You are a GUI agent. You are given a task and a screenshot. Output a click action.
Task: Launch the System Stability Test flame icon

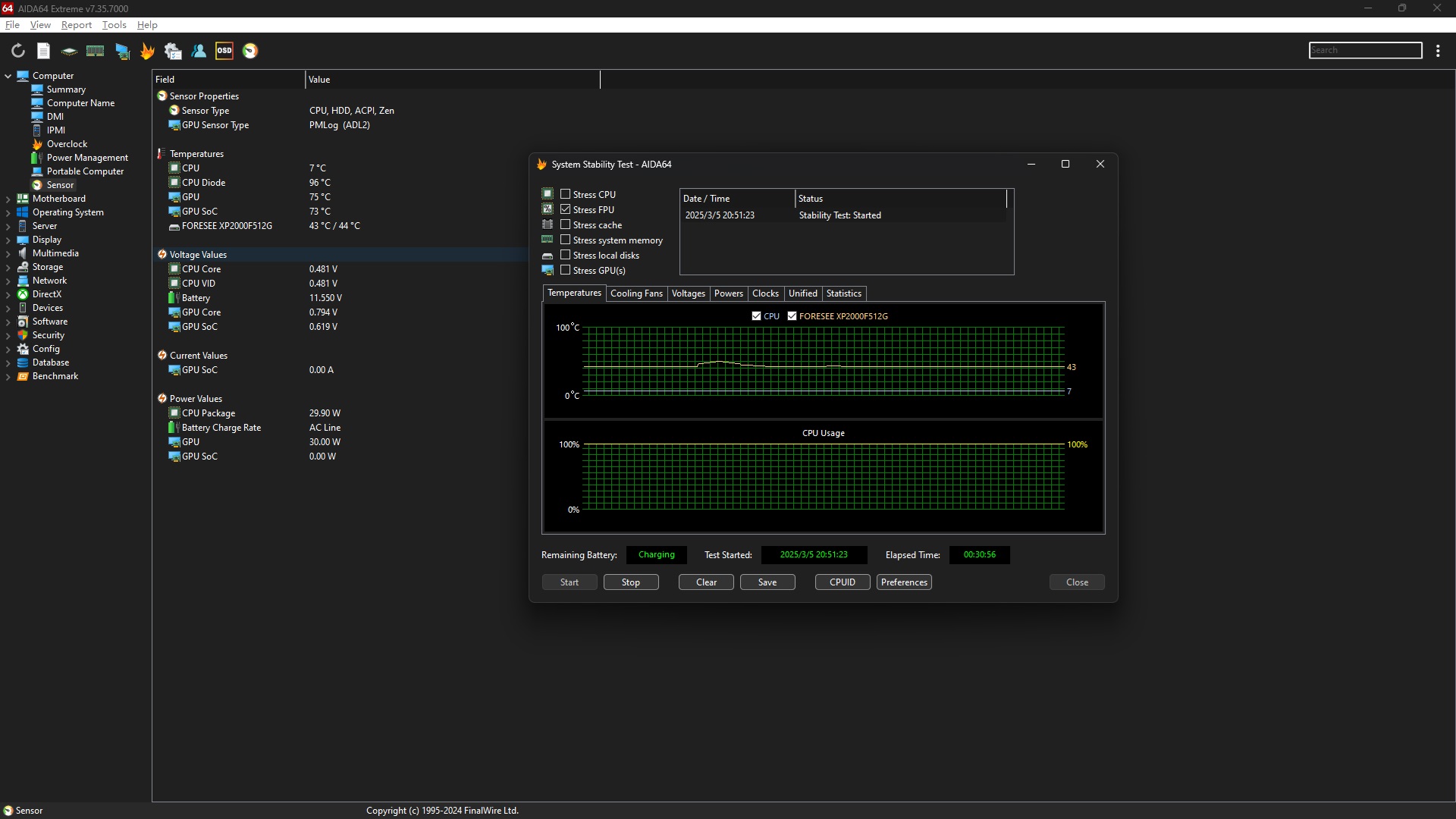(x=147, y=51)
